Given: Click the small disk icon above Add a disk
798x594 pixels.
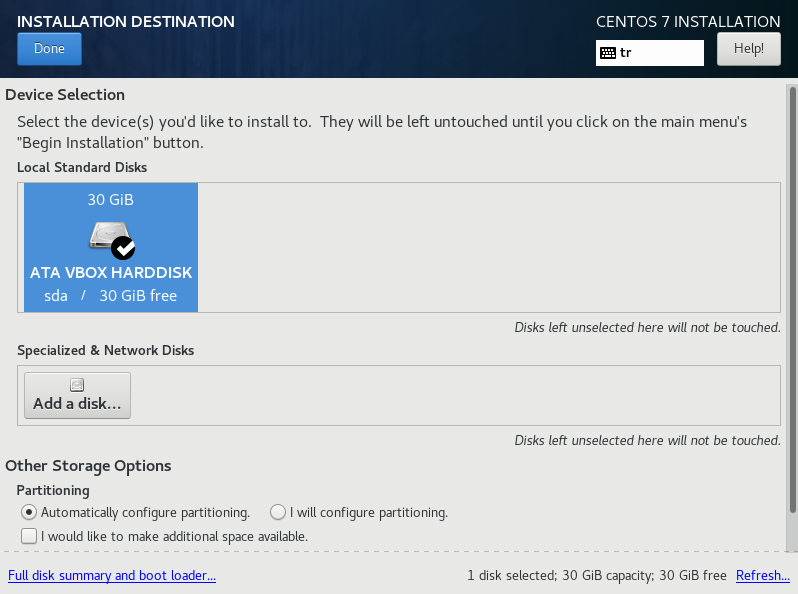Looking at the screenshot, I should tap(77, 385).
